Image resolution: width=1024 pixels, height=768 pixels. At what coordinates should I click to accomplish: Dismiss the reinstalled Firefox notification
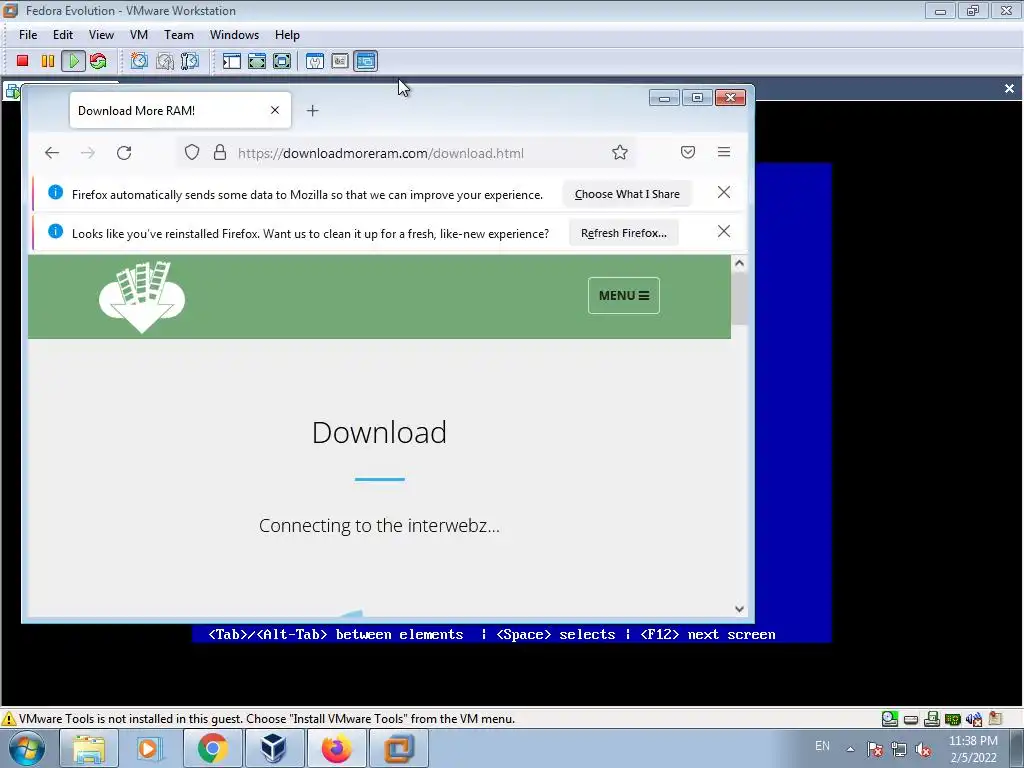pos(724,231)
